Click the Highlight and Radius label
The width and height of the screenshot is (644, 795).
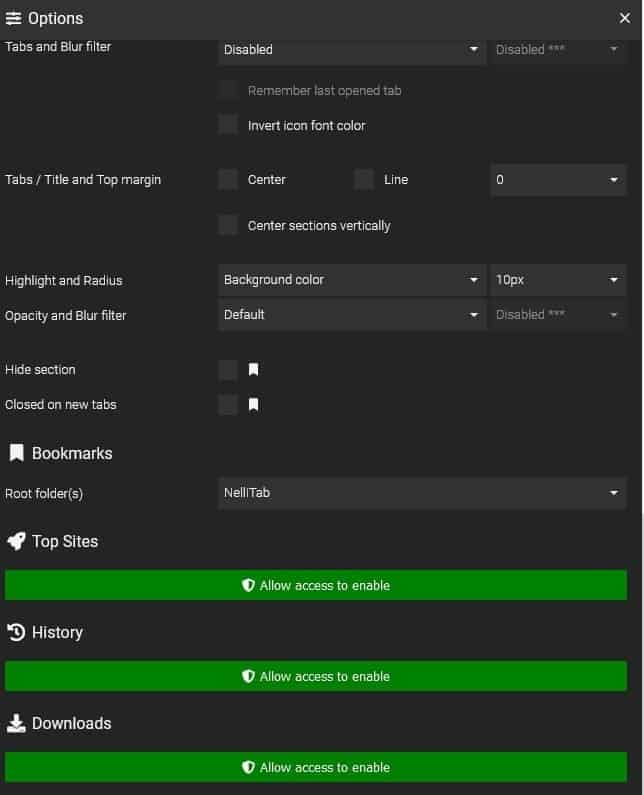(64, 280)
